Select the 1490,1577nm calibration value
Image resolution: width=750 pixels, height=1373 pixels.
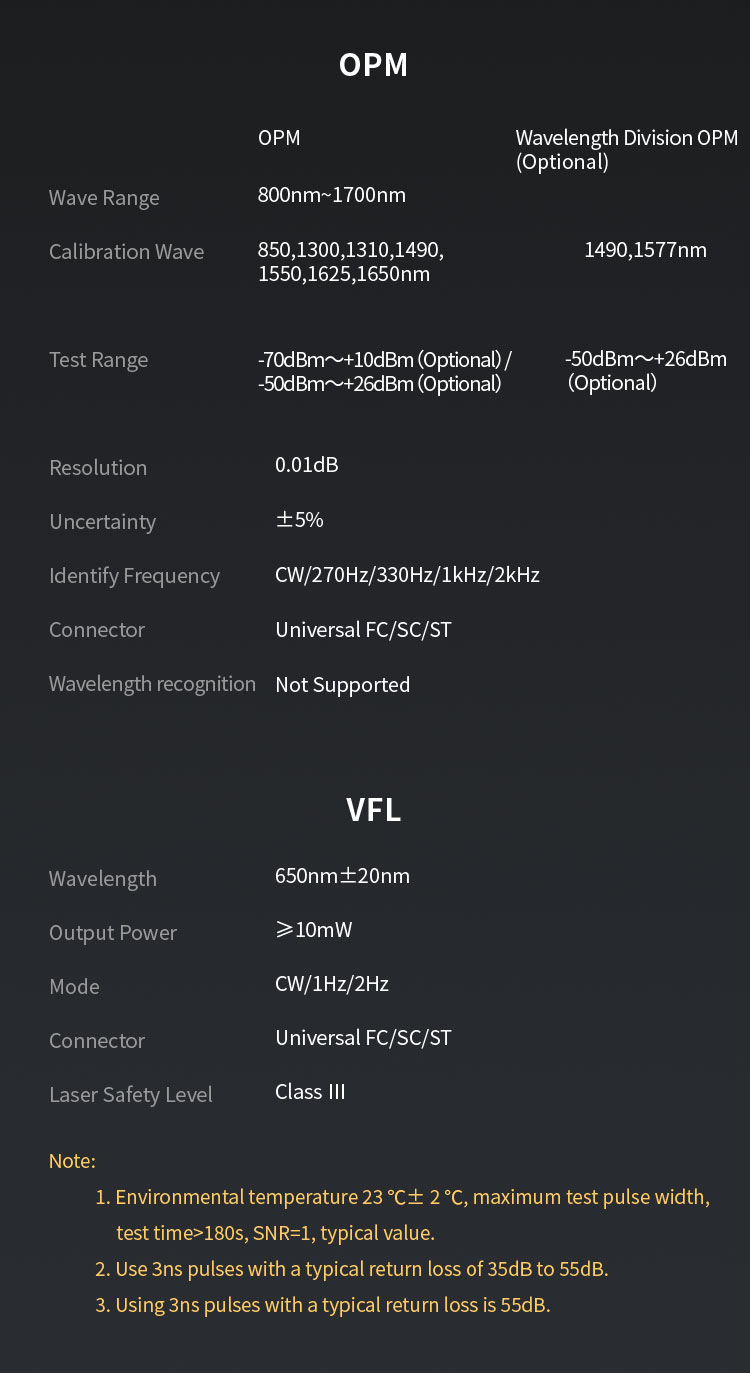tap(645, 250)
